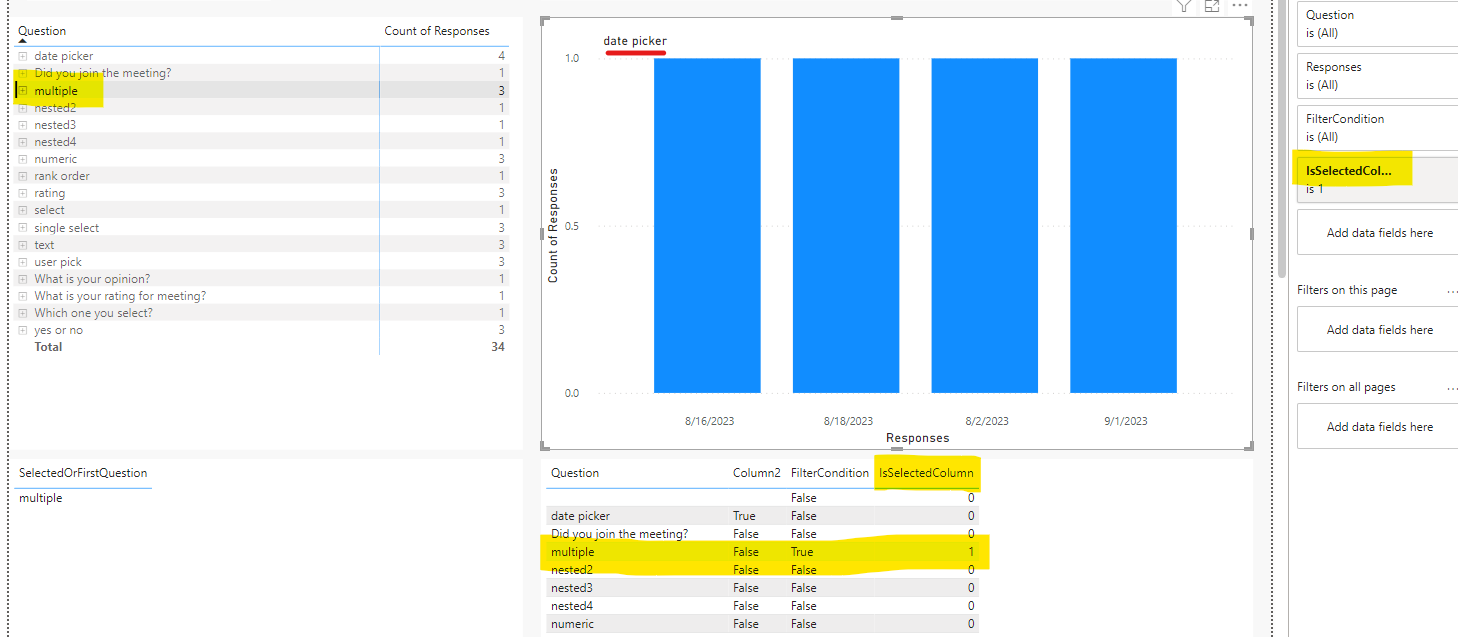The image size is (1458, 637).
Task: Click the 8/2/2023 bar in the chart
Action: click(x=985, y=225)
